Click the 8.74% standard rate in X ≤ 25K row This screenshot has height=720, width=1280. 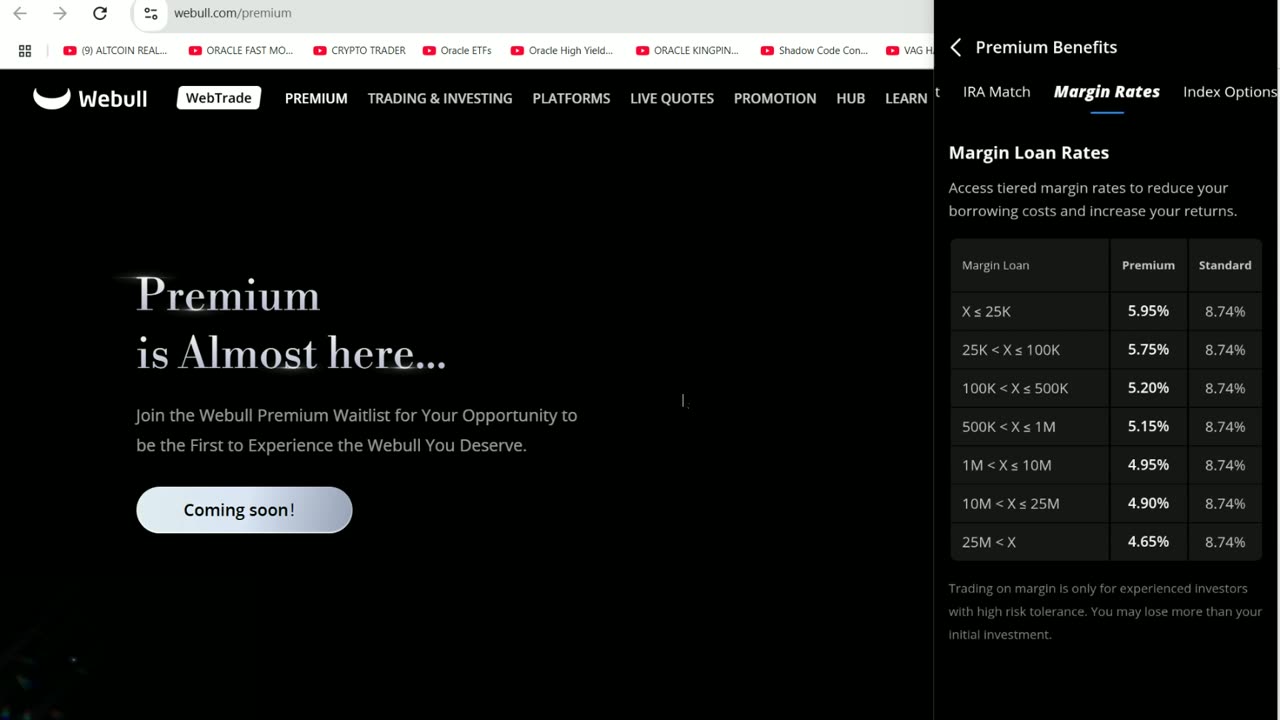point(1225,312)
